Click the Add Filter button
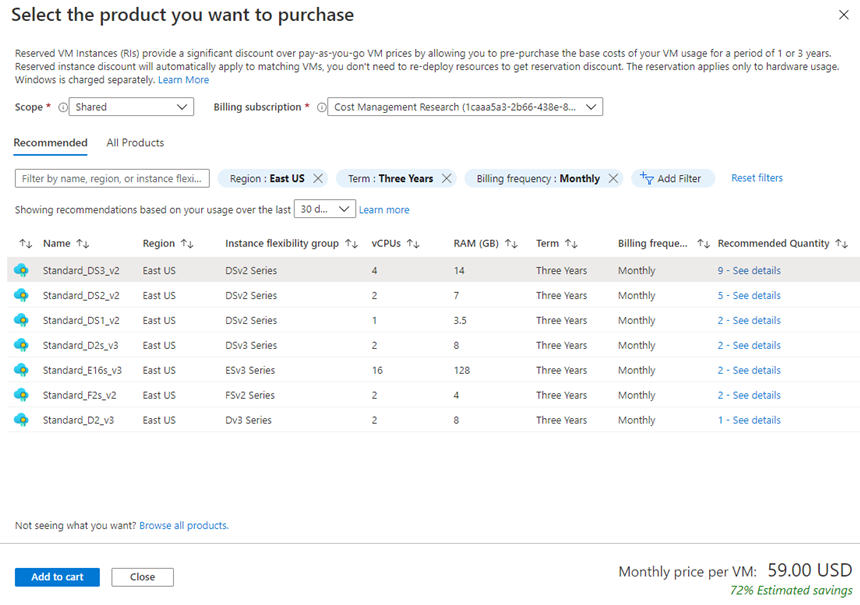The width and height of the screenshot is (860, 605). pyautogui.click(x=673, y=178)
